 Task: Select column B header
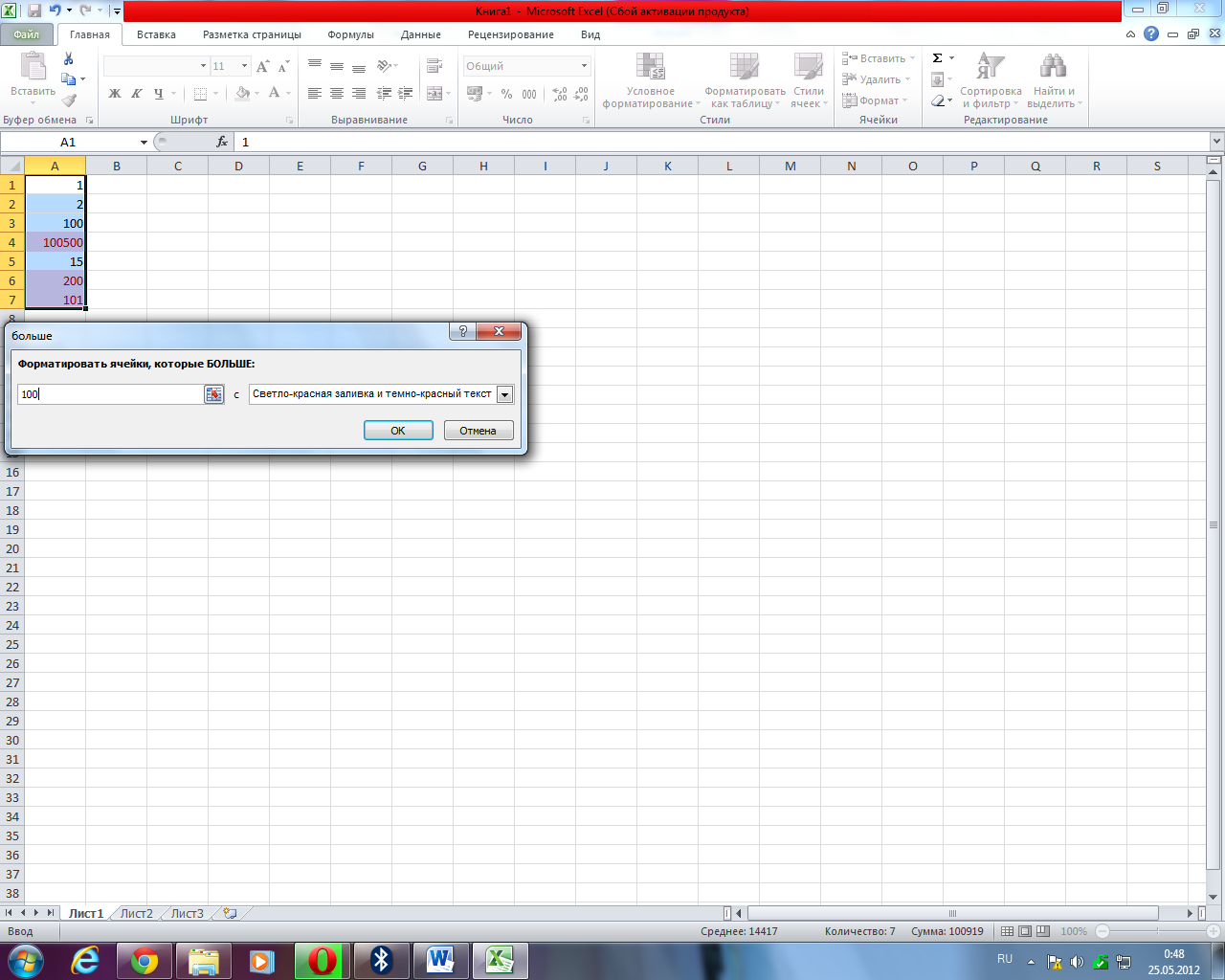coord(117,166)
